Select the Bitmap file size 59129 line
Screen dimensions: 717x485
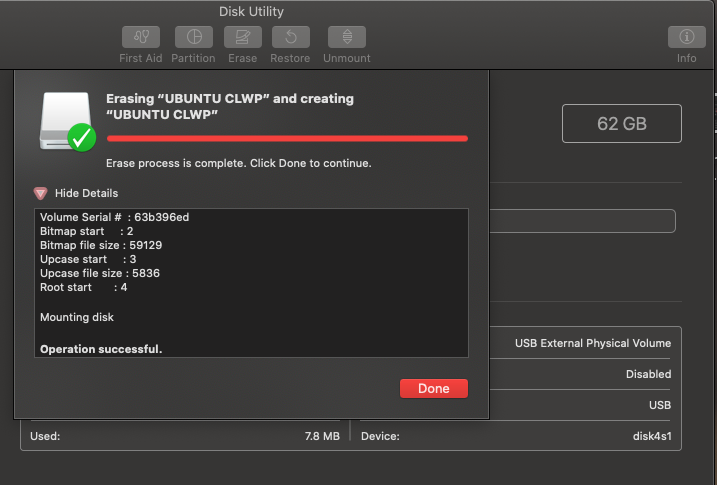pos(101,245)
